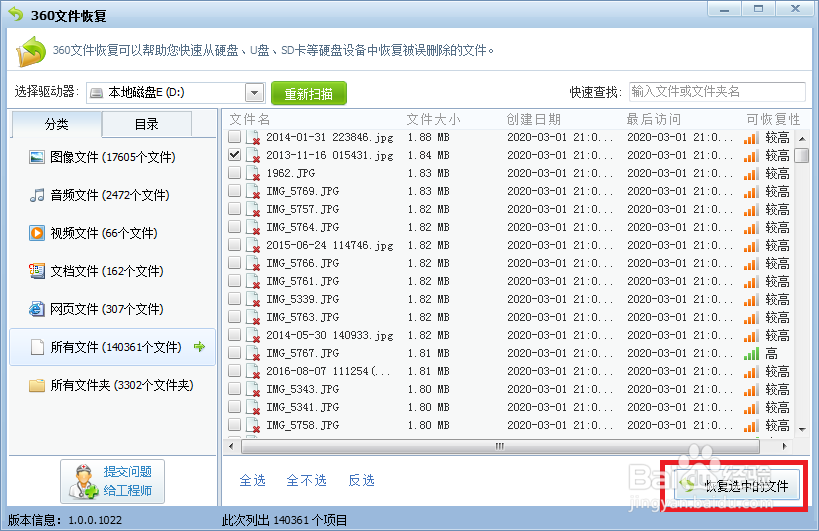Screen dimensions: 819x531
Task: Click the recoverability bars for IMG_5767.JPG
Action: 751,353
